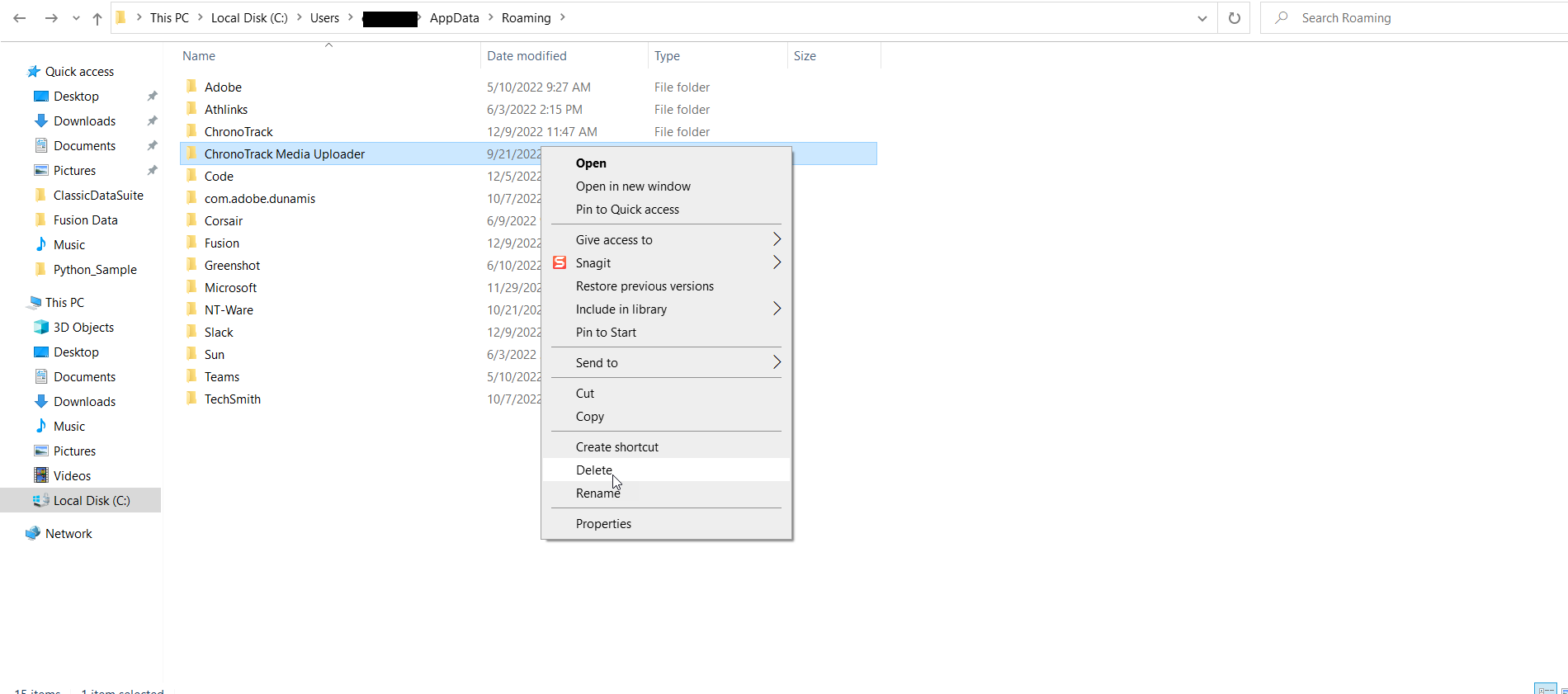Click the Network icon in sidebar
This screenshot has height=694, width=1568.
[34, 533]
